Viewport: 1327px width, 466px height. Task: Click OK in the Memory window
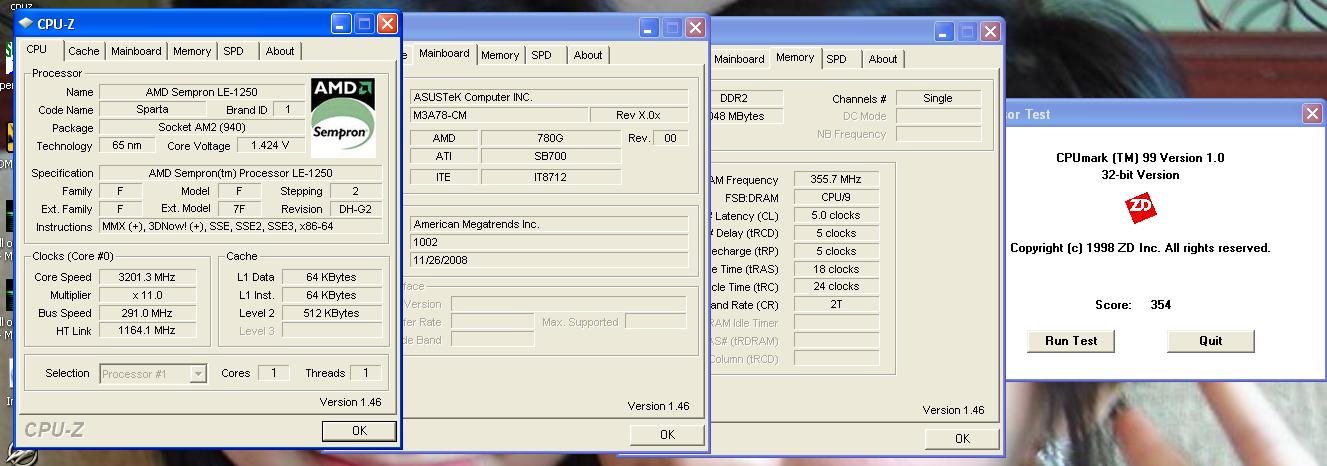962,438
